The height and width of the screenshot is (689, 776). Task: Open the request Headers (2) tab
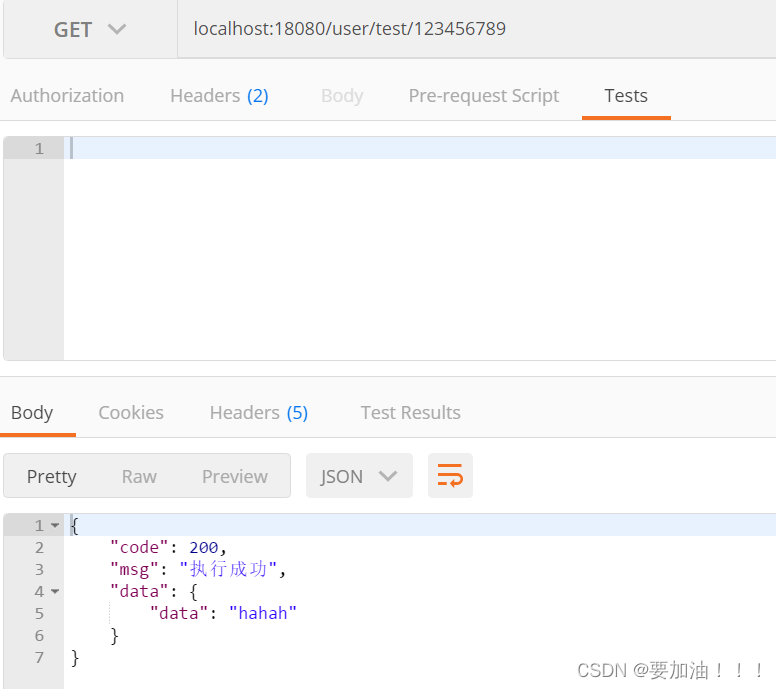pyautogui.click(x=219, y=96)
